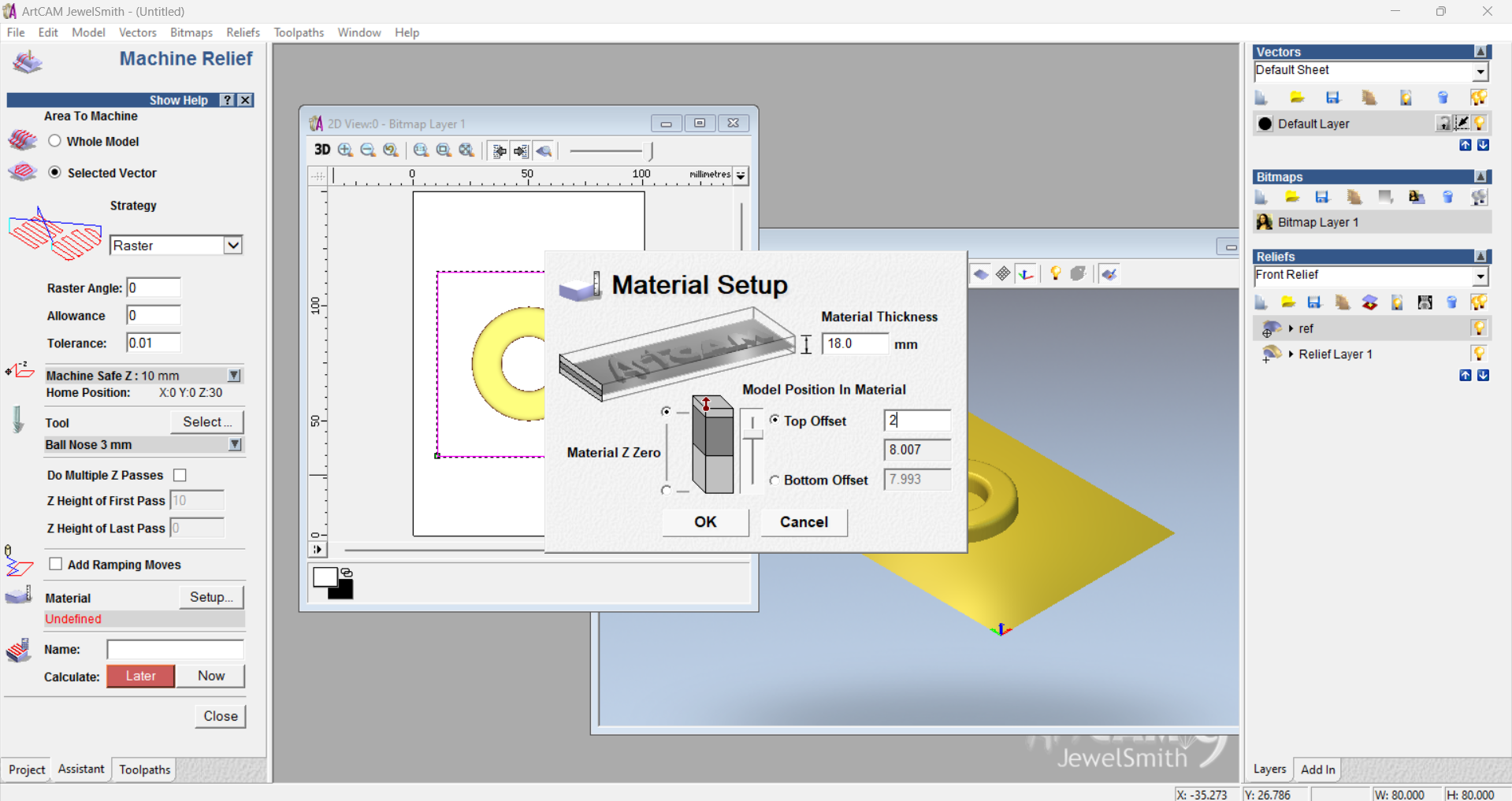Toggle visibility of ref relief layer

coord(1479,328)
